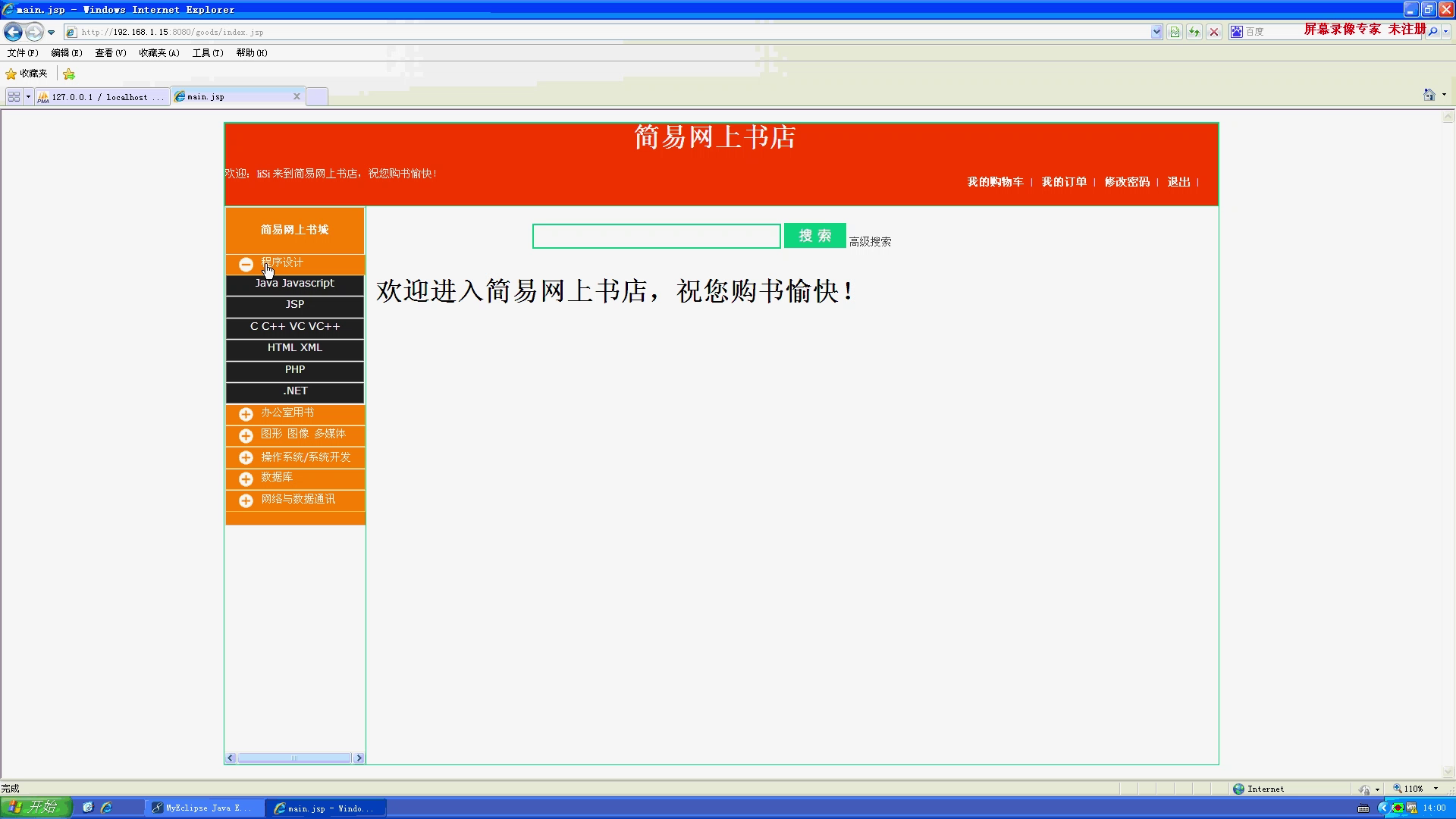Open the 工具(T) menu
Image resolution: width=1456 pixels, height=819 pixels.
[208, 53]
